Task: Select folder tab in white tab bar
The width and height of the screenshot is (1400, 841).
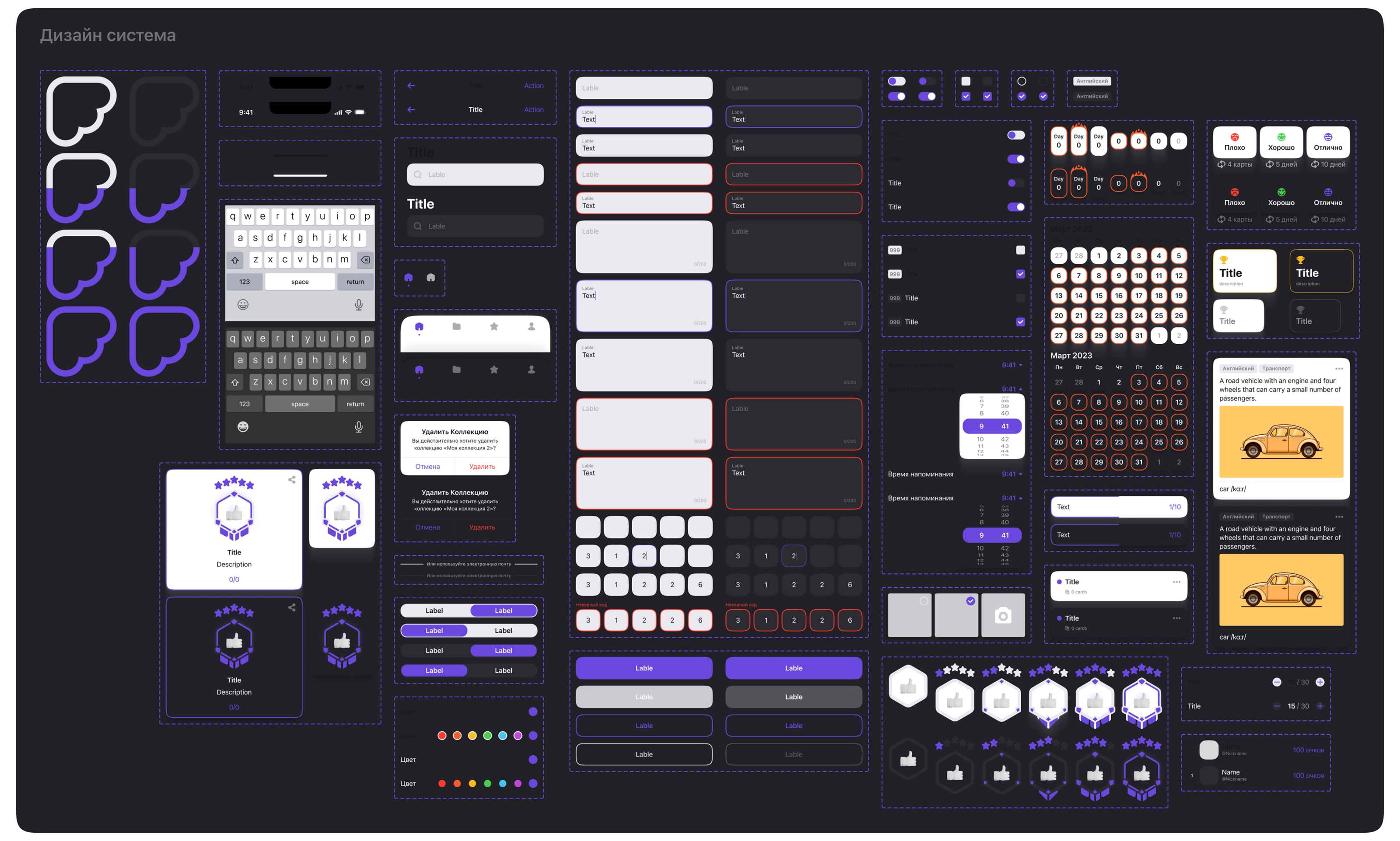Action: click(x=456, y=326)
